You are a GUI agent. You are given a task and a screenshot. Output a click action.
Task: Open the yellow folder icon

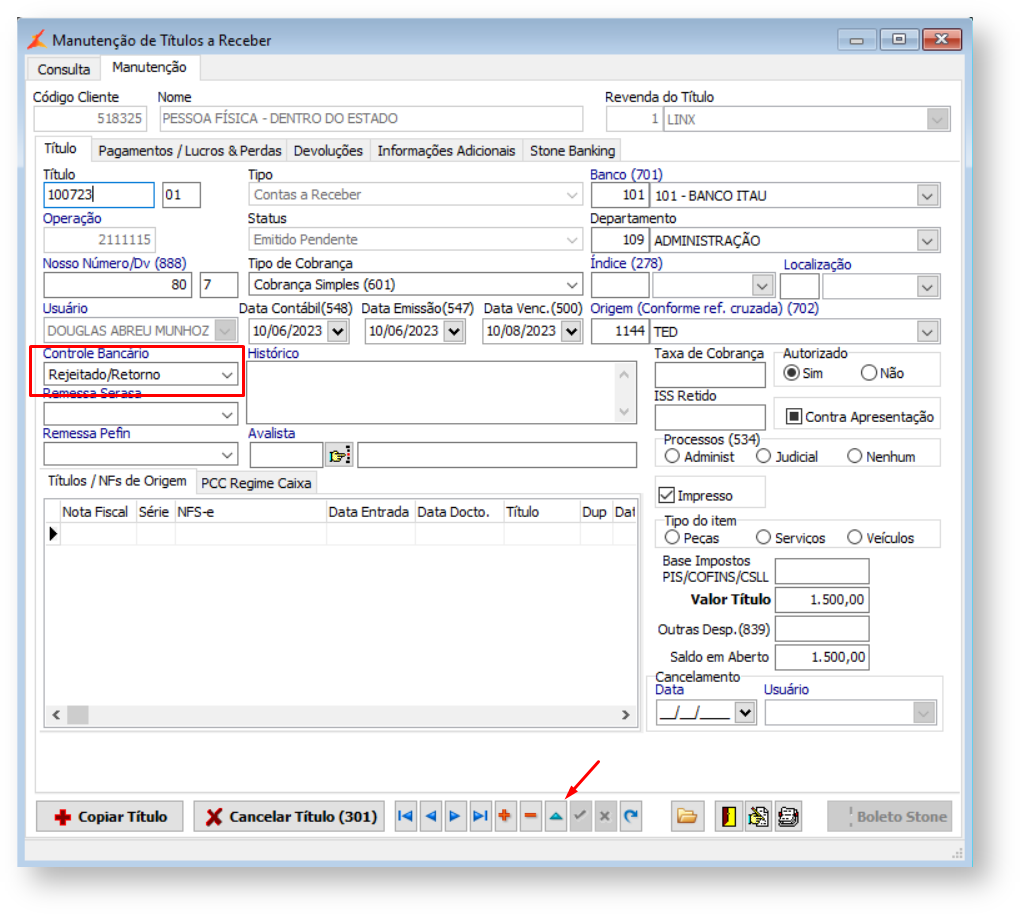pos(687,816)
